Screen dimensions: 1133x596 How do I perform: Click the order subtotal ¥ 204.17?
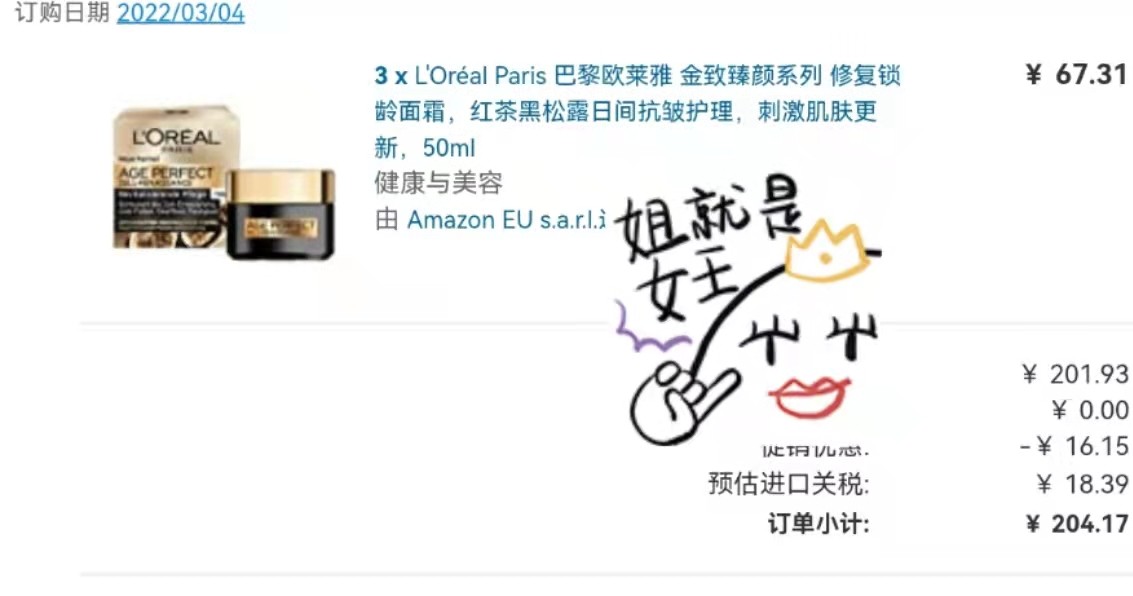click(x=1077, y=524)
